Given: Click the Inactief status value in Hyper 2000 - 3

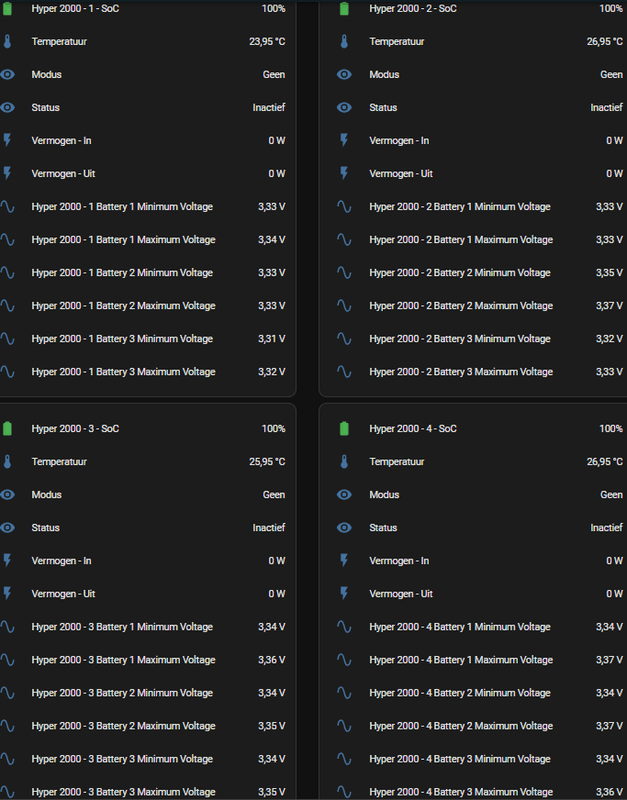Looking at the screenshot, I should coord(268,528).
